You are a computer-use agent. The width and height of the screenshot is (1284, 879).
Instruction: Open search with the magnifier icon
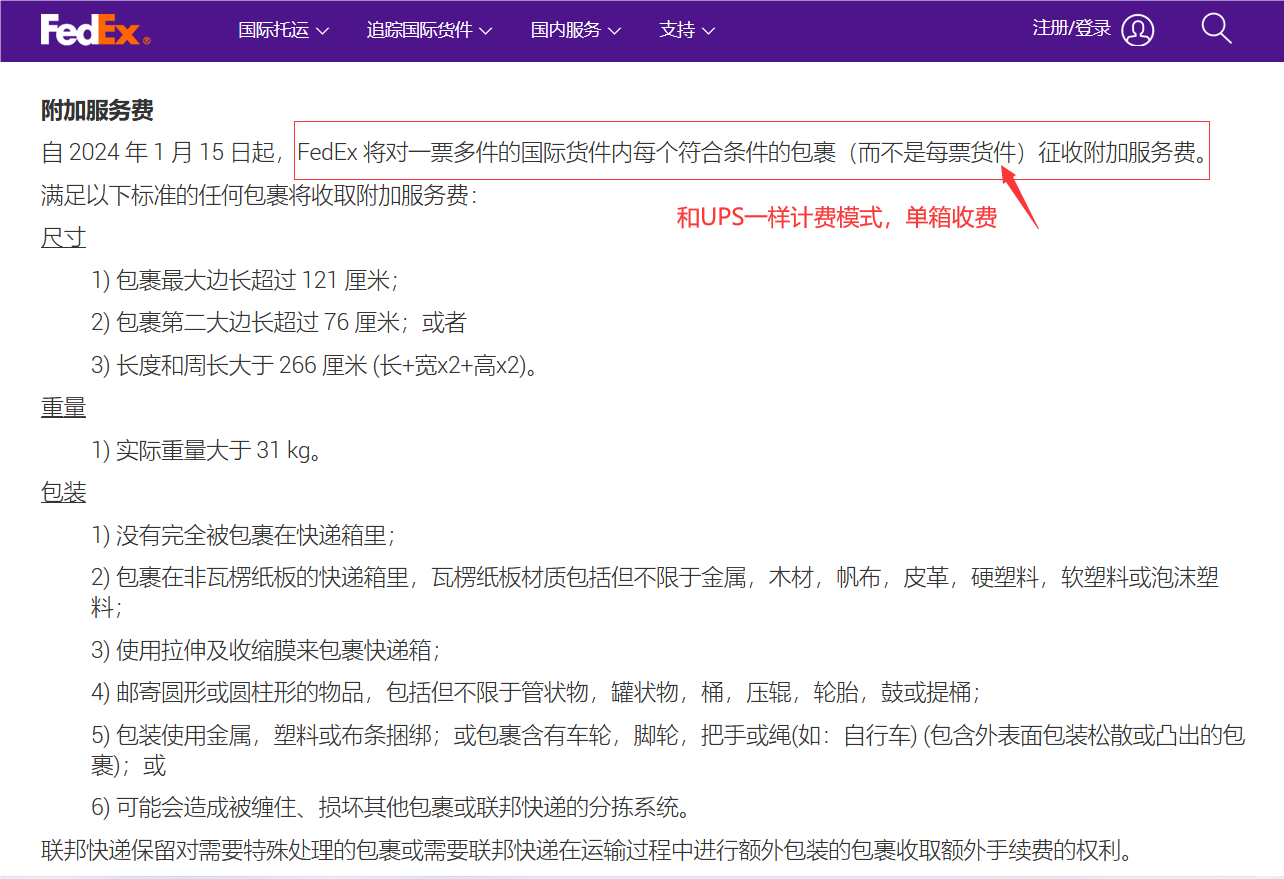click(x=1216, y=29)
